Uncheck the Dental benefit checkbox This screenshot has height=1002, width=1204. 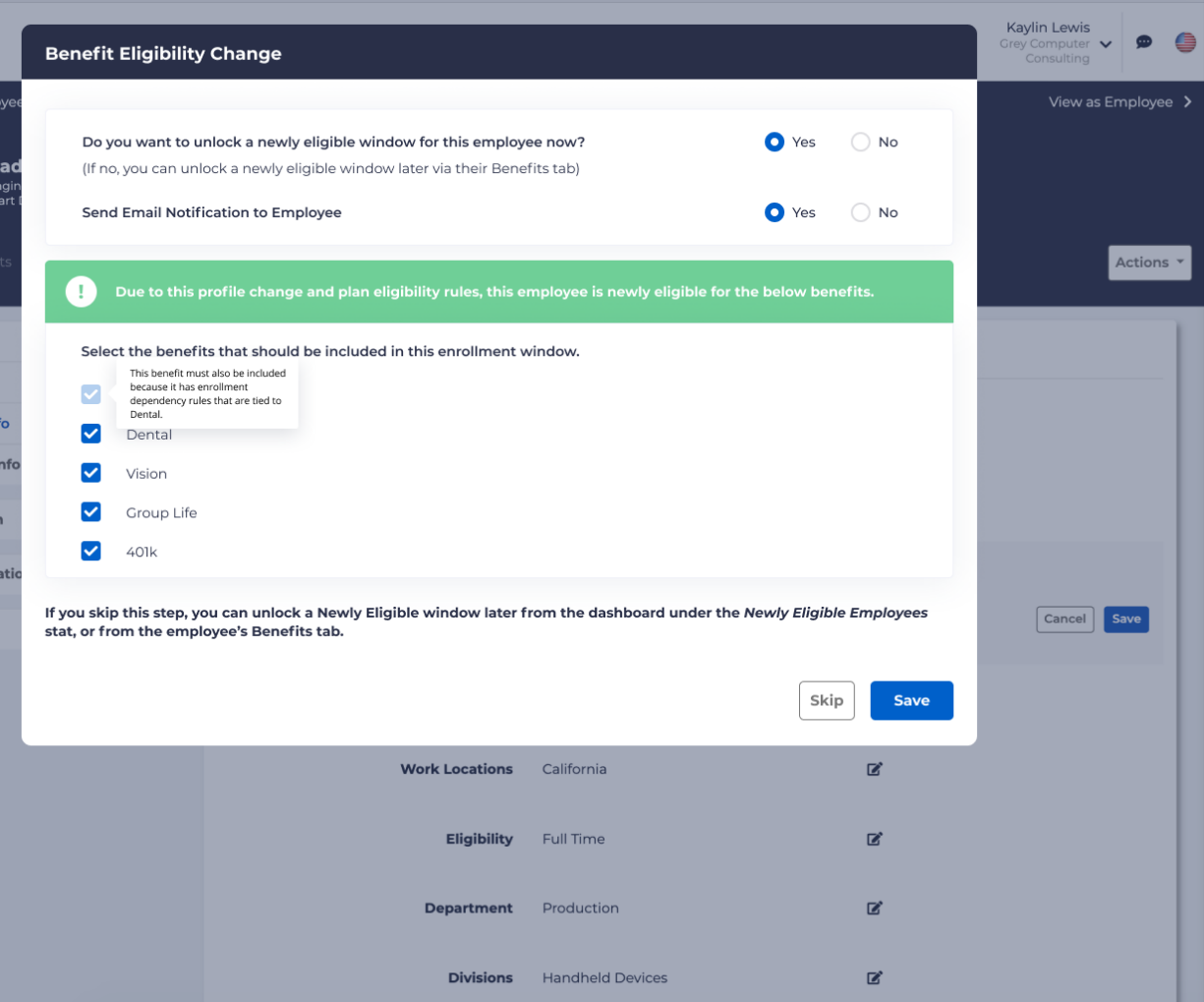[91, 434]
